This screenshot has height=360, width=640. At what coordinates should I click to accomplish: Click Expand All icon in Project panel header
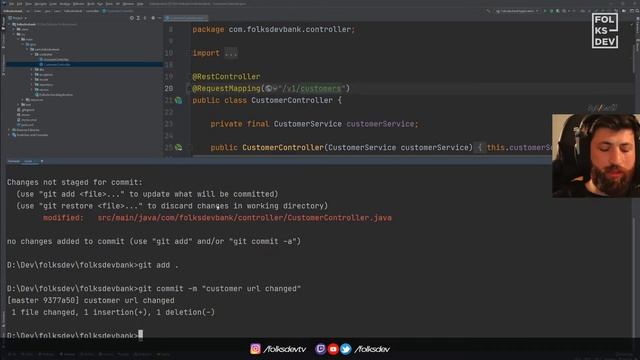[138, 18]
